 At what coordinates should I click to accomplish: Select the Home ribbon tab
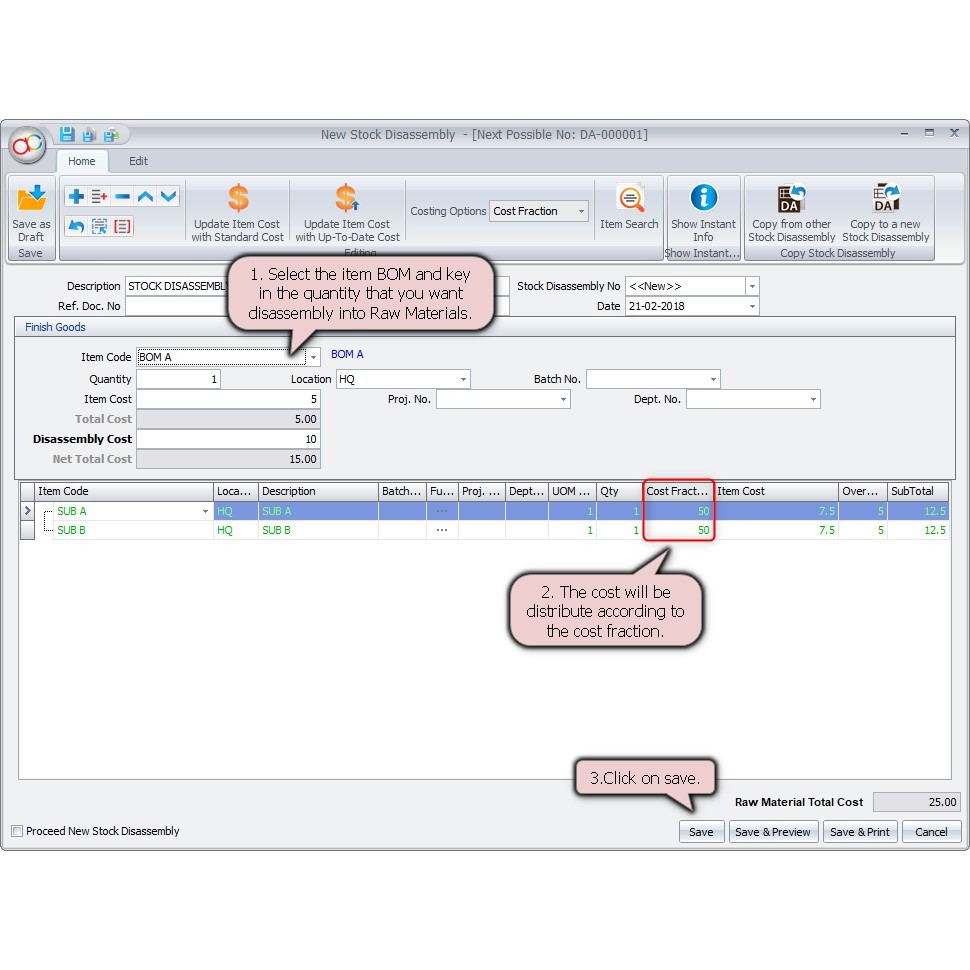point(82,161)
